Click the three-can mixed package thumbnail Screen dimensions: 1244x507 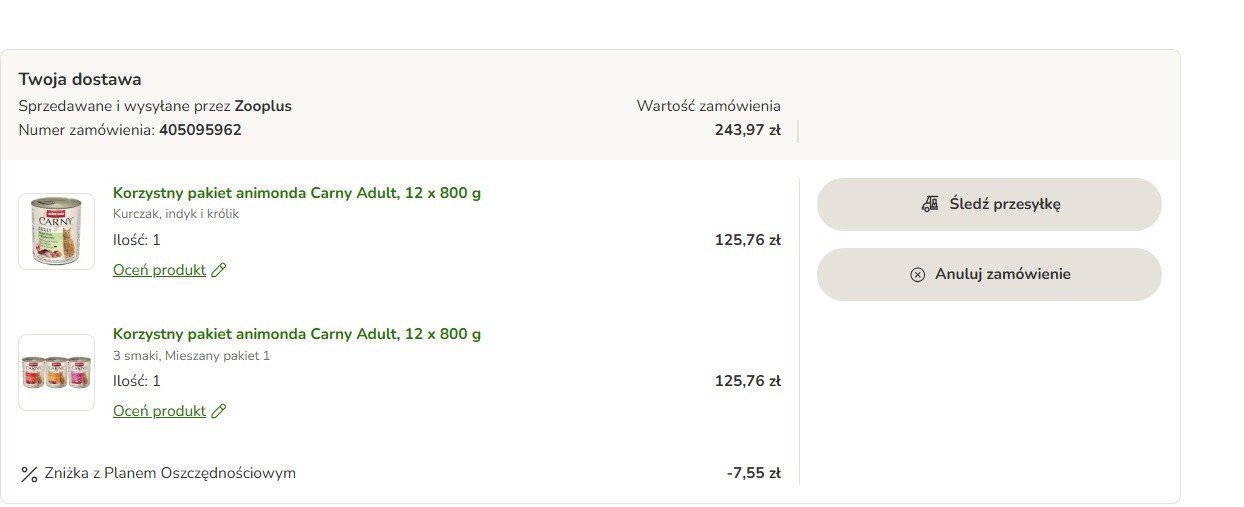pyautogui.click(x=56, y=372)
